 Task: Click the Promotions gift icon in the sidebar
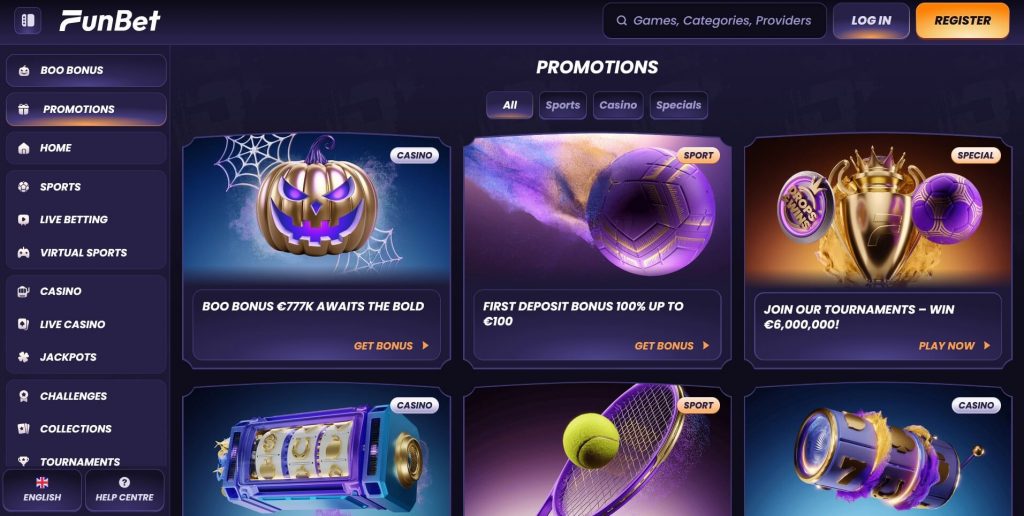pyautogui.click(x=24, y=110)
